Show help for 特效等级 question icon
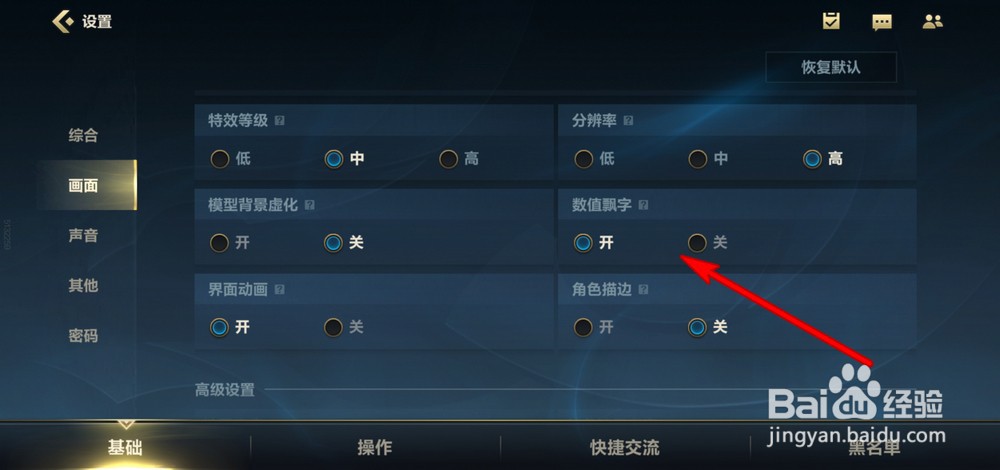This screenshot has width=1000, height=470. (x=279, y=120)
